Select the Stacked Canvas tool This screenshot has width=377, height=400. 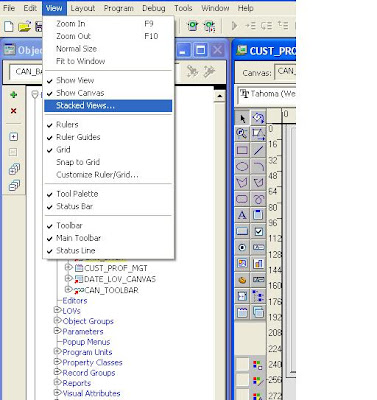[x=258, y=312]
